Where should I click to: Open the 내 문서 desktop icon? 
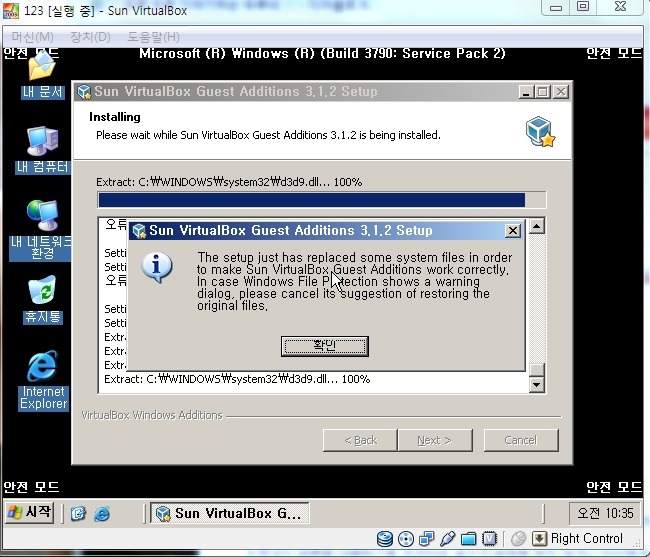[42, 77]
